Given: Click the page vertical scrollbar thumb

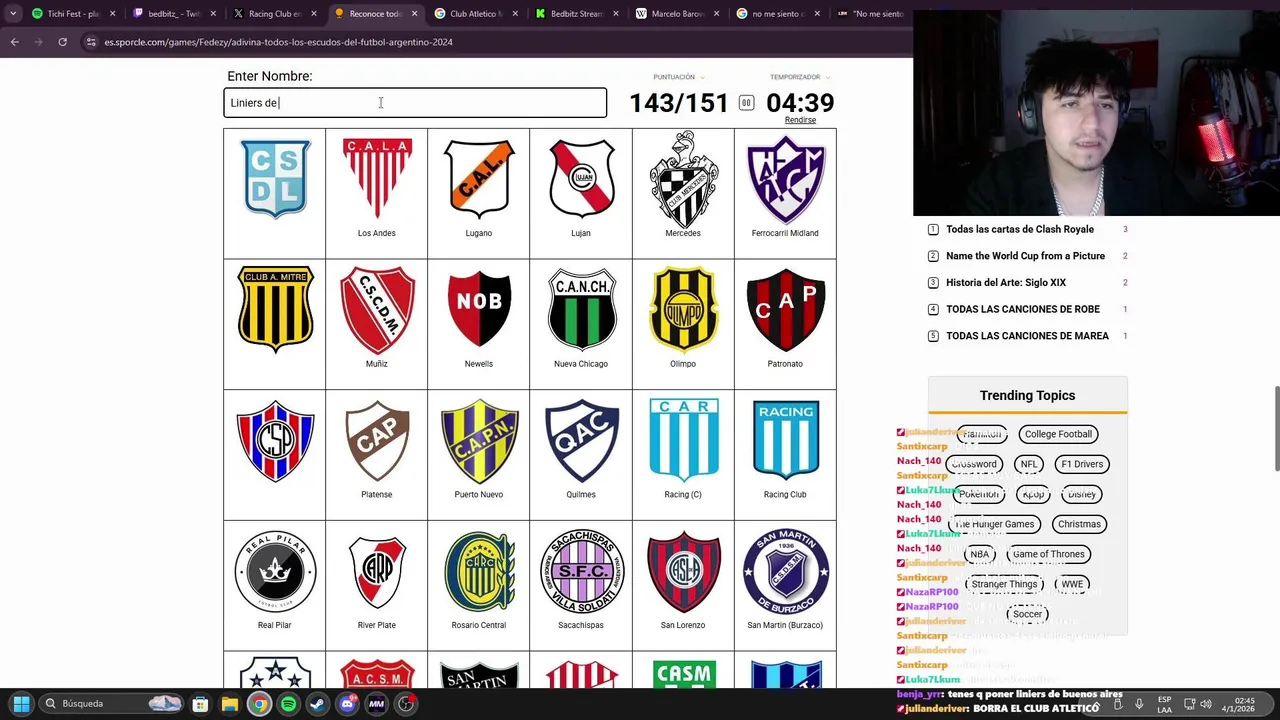Looking at the screenshot, I should (1275, 429).
